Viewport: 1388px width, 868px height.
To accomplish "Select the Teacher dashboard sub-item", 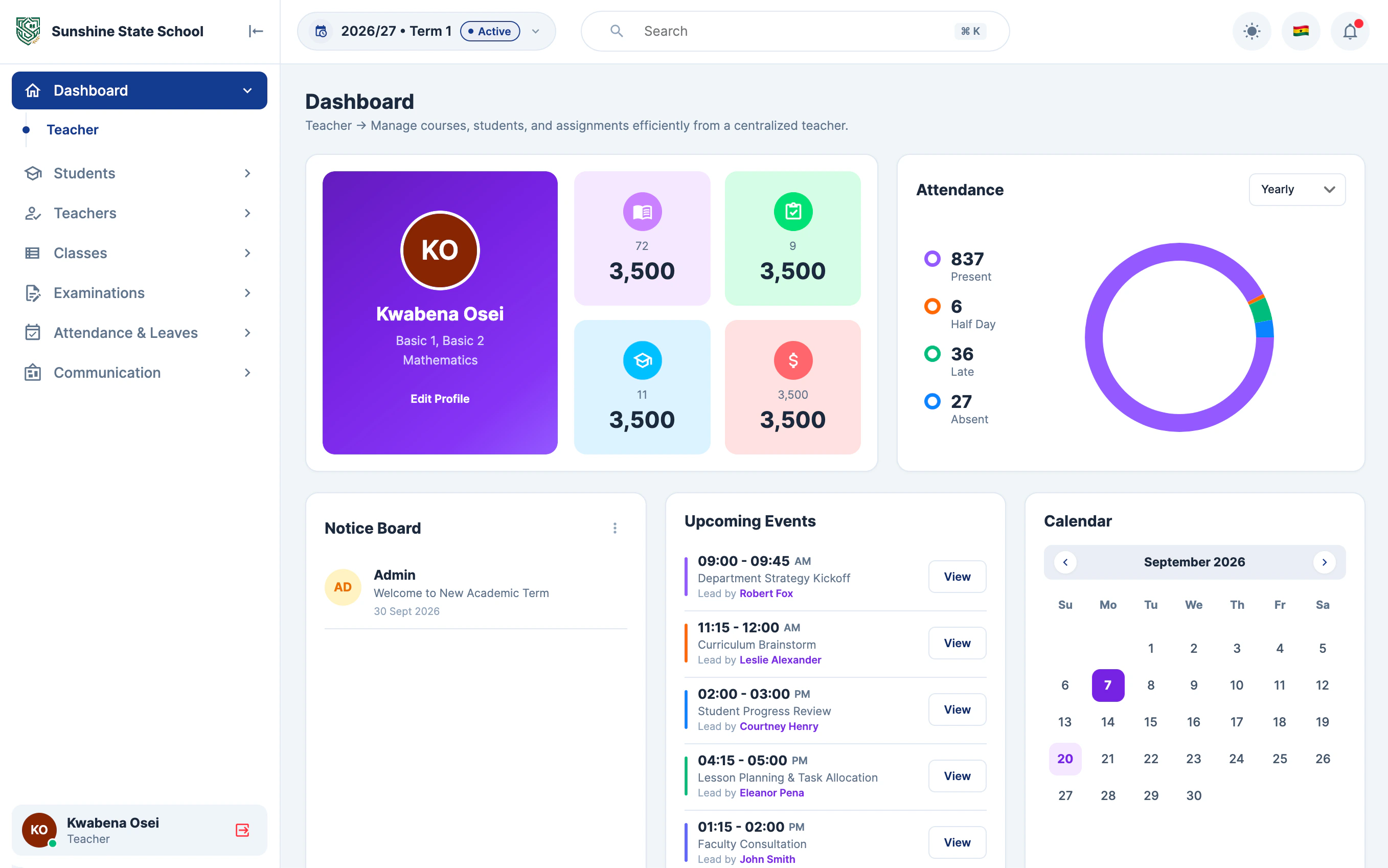I will [72, 130].
